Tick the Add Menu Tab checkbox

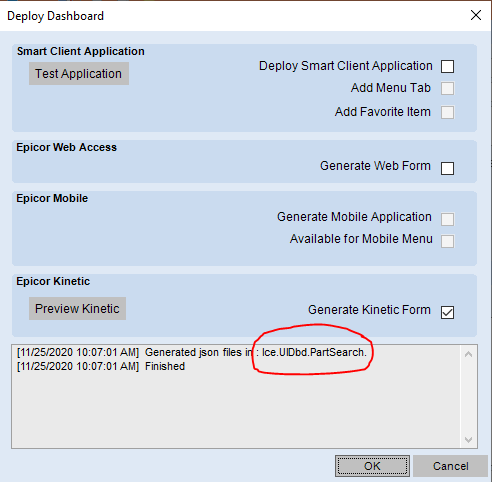[447, 88]
